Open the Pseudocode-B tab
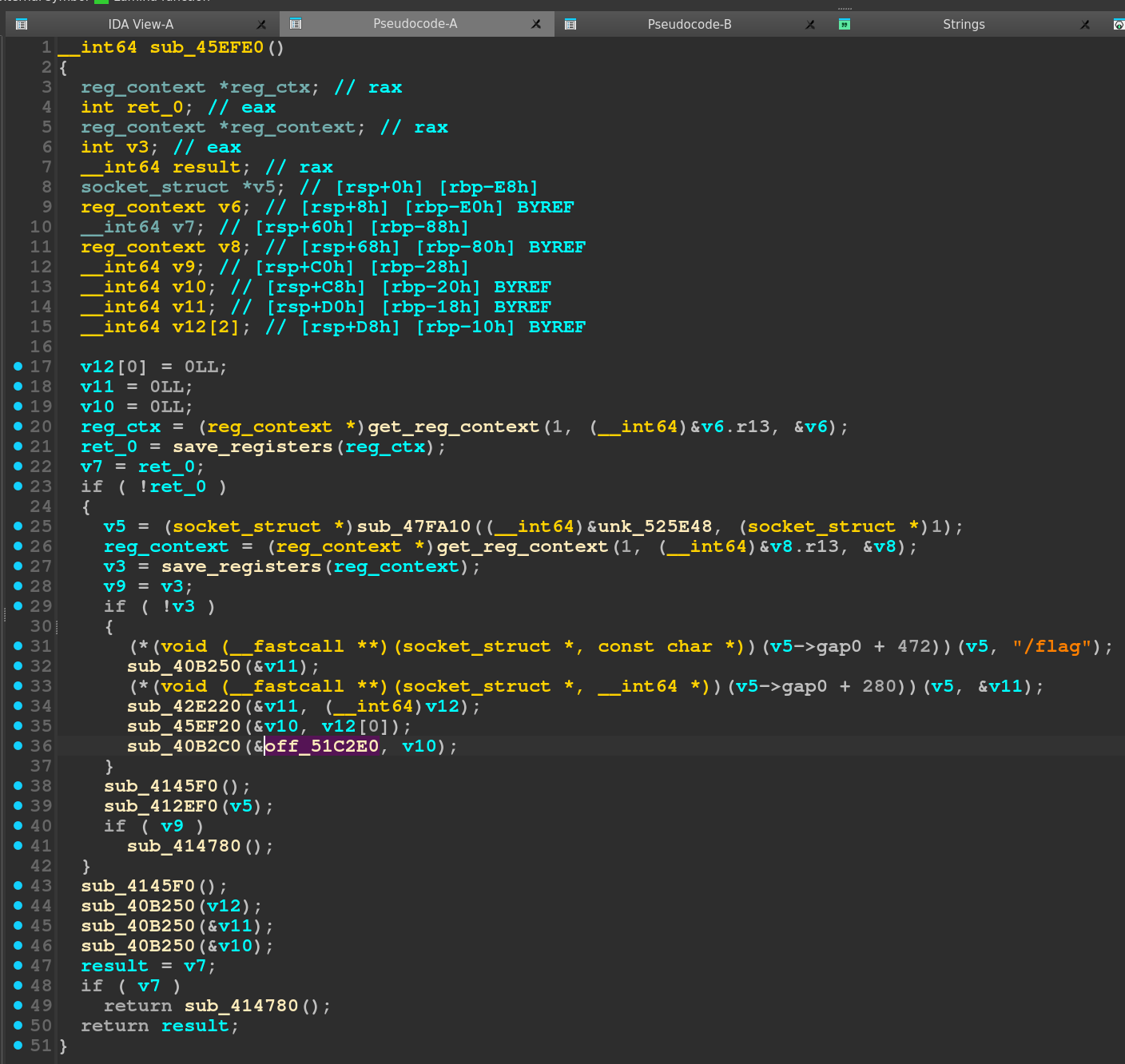1125x1064 pixels. 690,24
